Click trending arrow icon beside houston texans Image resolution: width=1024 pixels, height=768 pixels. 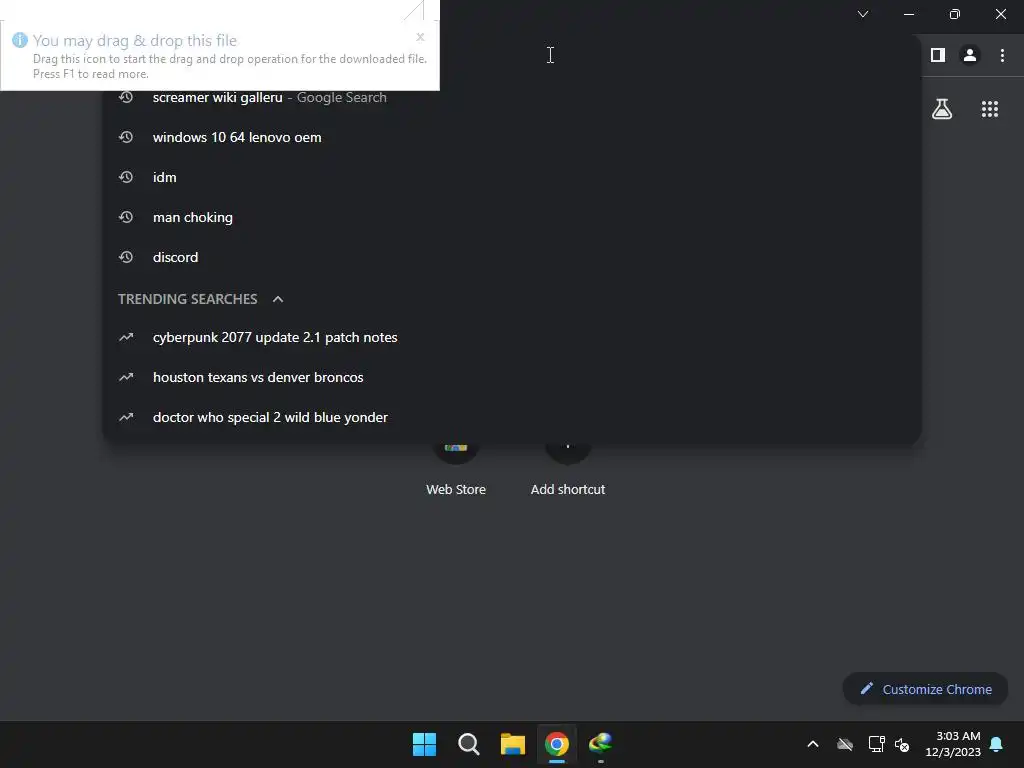coord(126,377)
